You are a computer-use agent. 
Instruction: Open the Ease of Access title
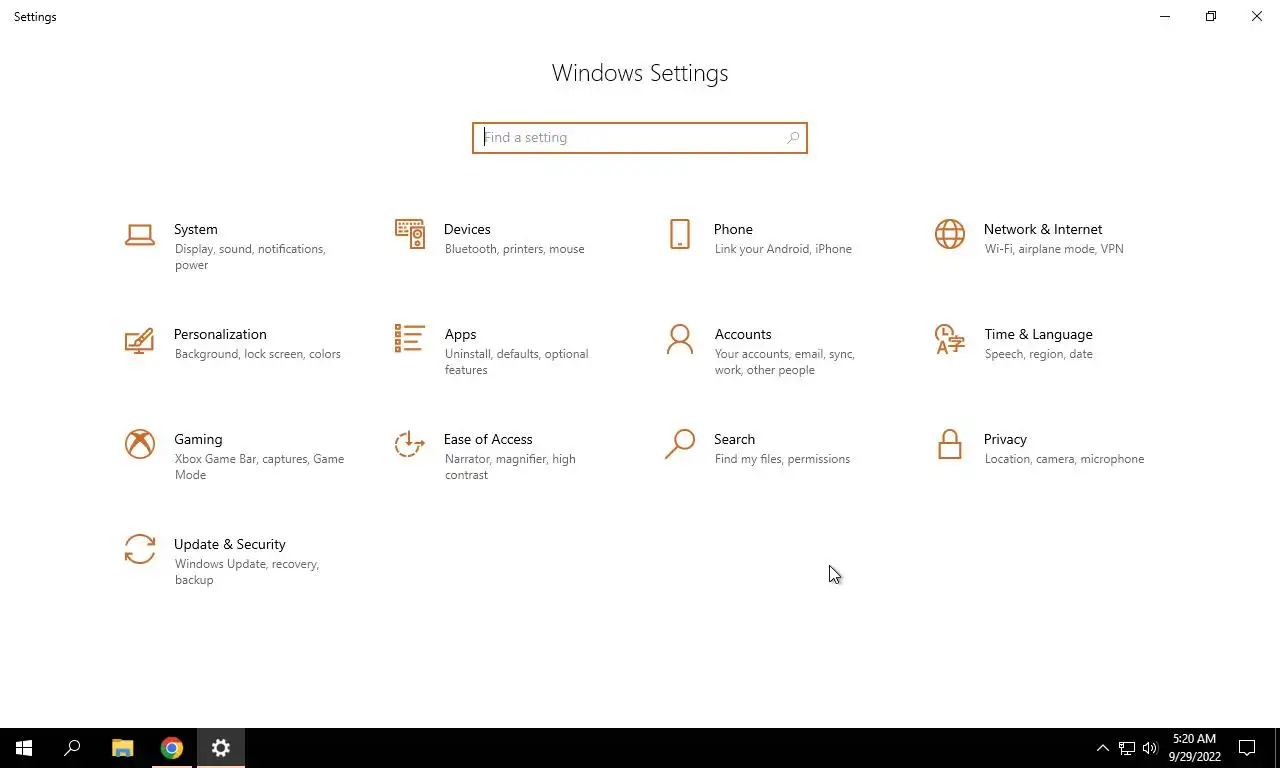tap(488, 439)
